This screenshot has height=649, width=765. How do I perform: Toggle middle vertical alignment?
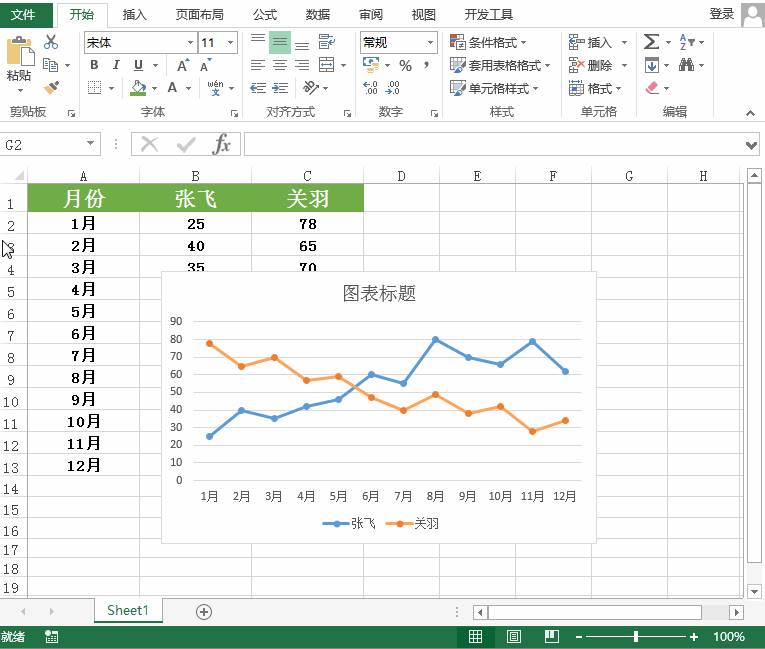point(280,42)
